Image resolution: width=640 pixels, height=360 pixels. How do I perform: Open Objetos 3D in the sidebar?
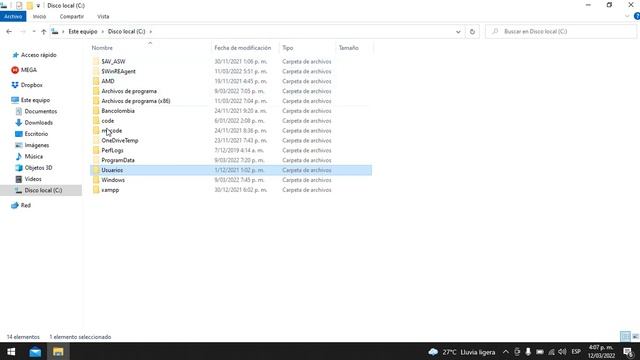click(x=38, y=168)
